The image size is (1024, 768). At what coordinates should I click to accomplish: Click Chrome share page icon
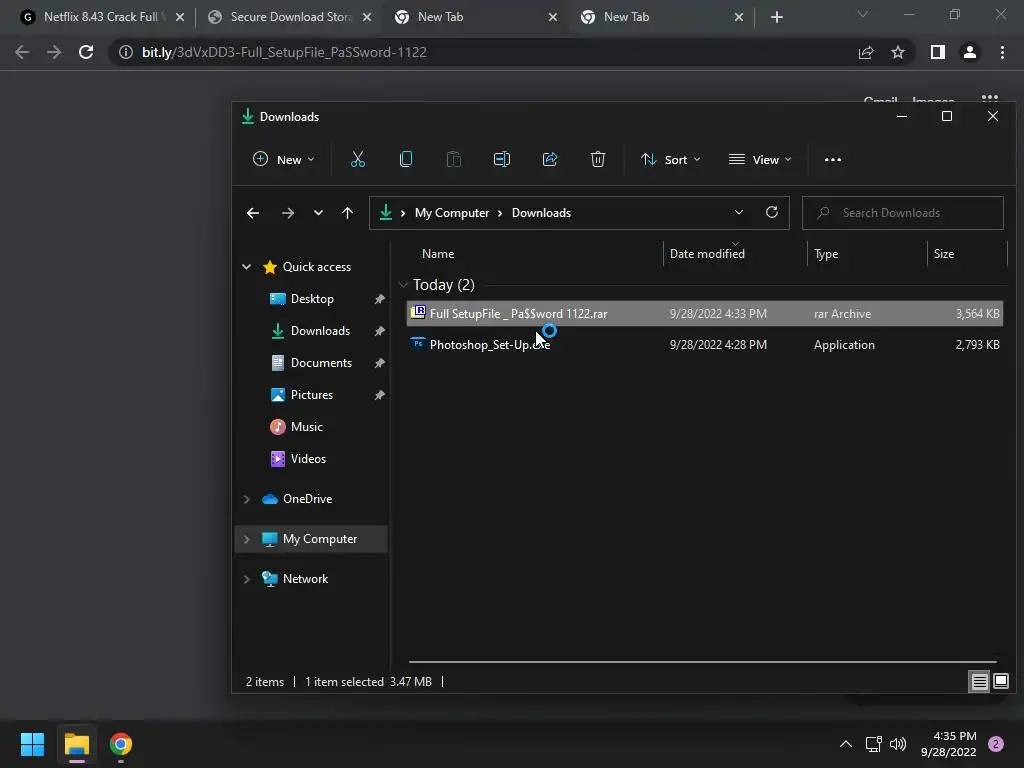coord(866,52)
